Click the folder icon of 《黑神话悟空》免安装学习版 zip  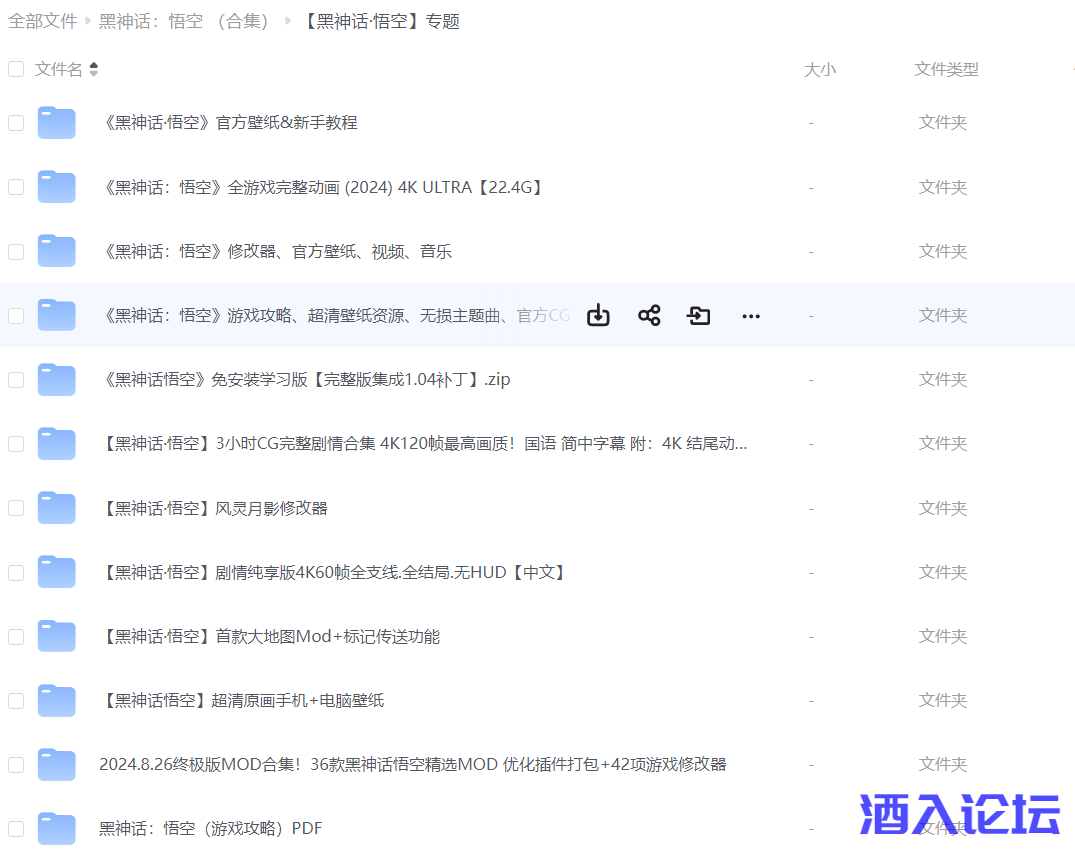[57, 379]
